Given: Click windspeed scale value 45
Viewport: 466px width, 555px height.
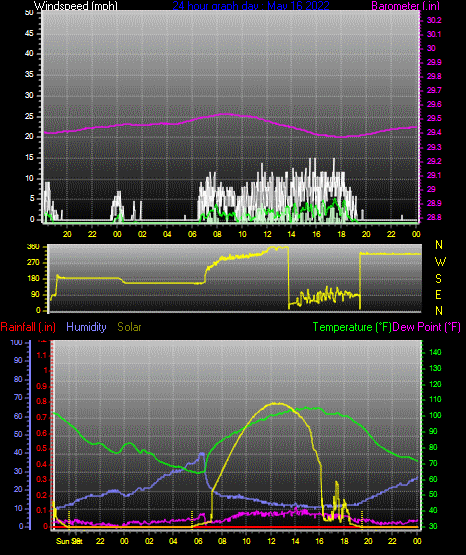Looking at the screenshot, I should (29, 34).
